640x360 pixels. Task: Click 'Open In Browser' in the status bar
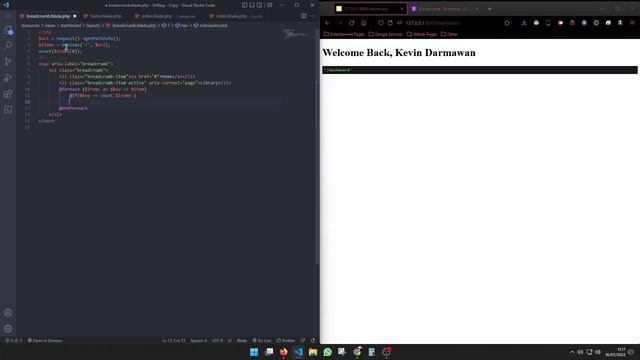pos(45,340)
